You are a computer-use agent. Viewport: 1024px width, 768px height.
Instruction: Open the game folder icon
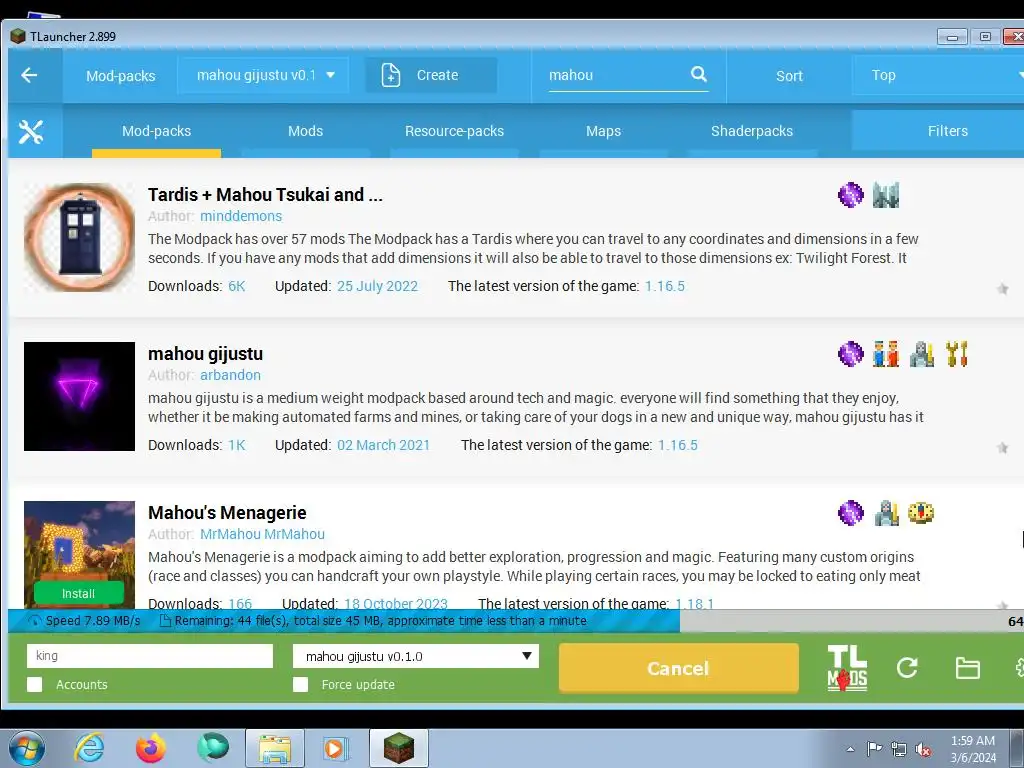coord(967,668)
